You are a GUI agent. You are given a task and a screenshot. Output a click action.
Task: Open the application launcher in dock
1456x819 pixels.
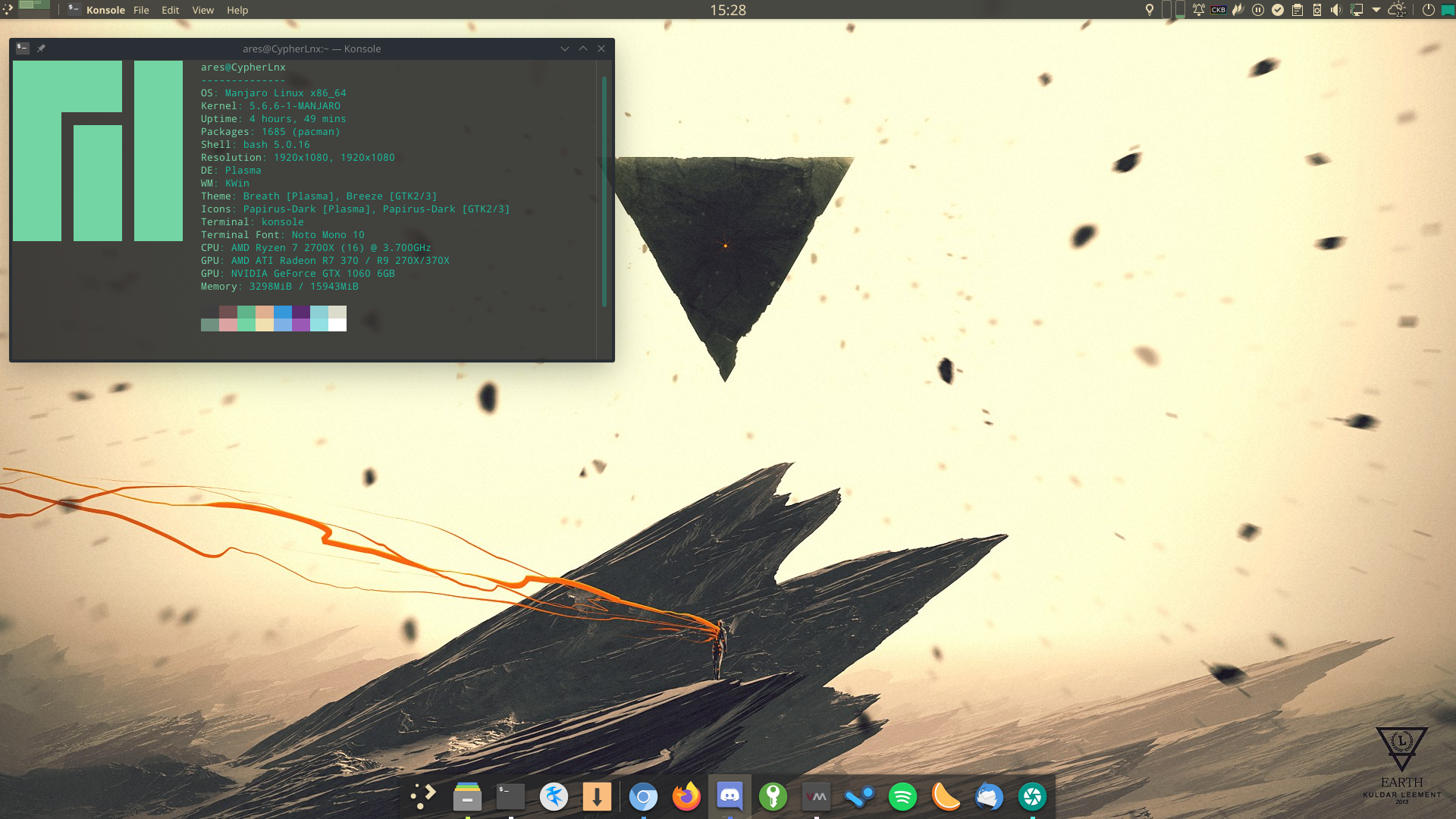[x=423, y=796]
